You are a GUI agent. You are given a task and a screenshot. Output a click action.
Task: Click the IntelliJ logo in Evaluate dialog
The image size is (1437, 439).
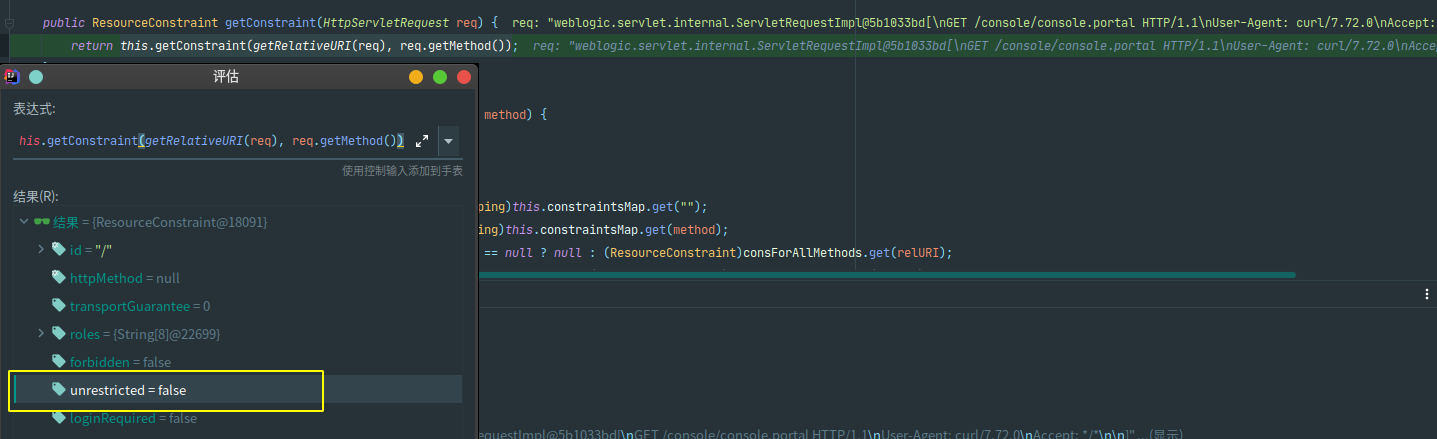coord(12,77)
